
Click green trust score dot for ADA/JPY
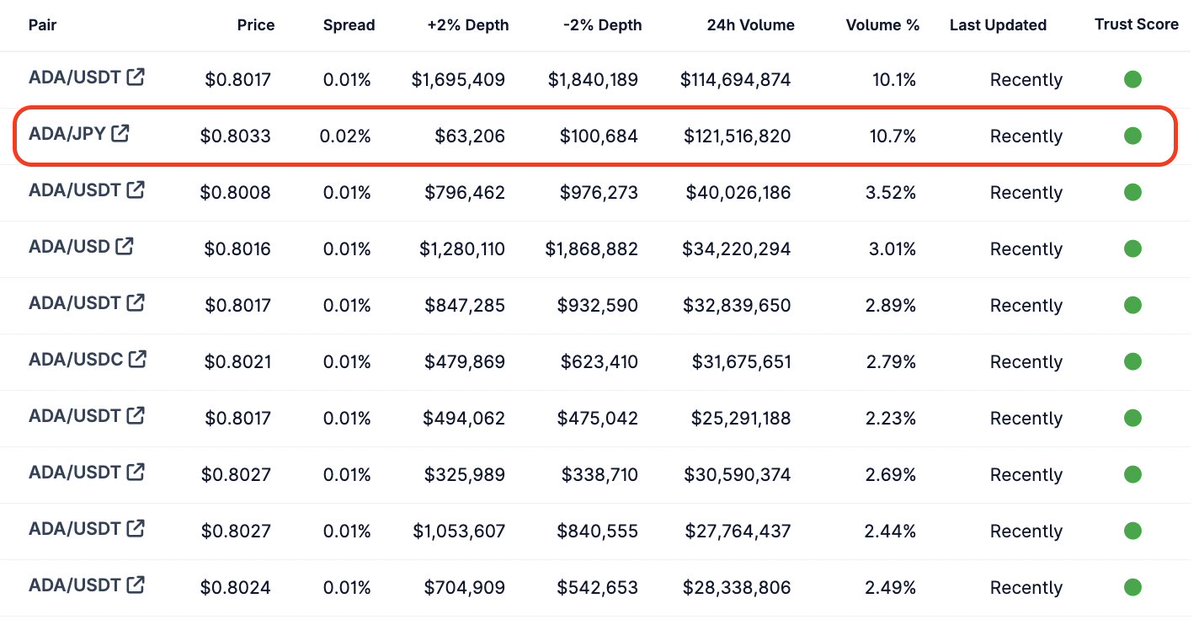click(x=1132, y=135)
